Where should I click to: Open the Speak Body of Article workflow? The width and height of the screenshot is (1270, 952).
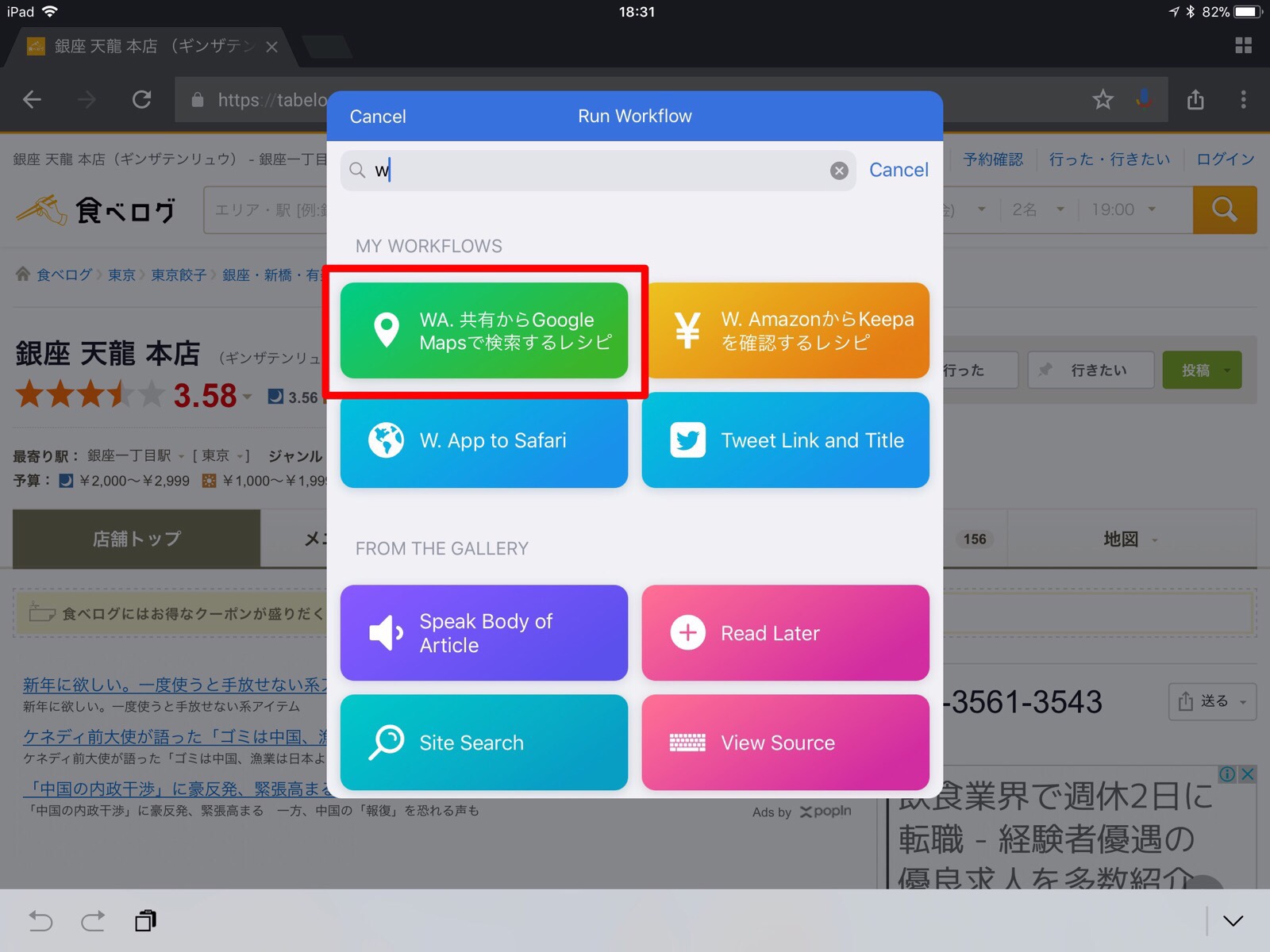484,633
